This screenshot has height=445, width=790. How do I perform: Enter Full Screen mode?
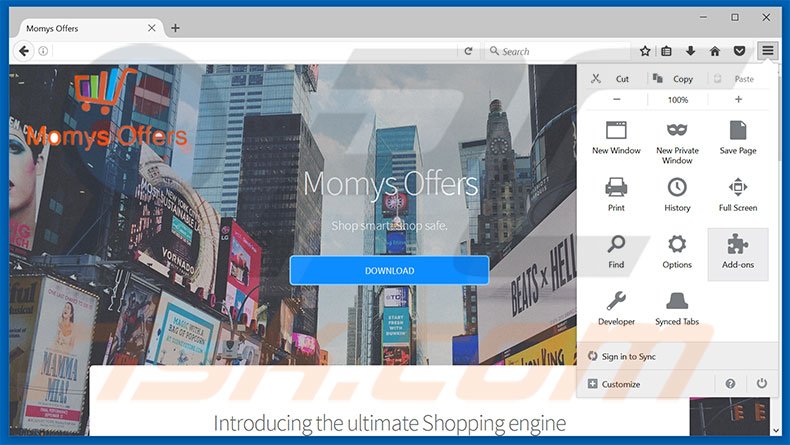(738, 195)
